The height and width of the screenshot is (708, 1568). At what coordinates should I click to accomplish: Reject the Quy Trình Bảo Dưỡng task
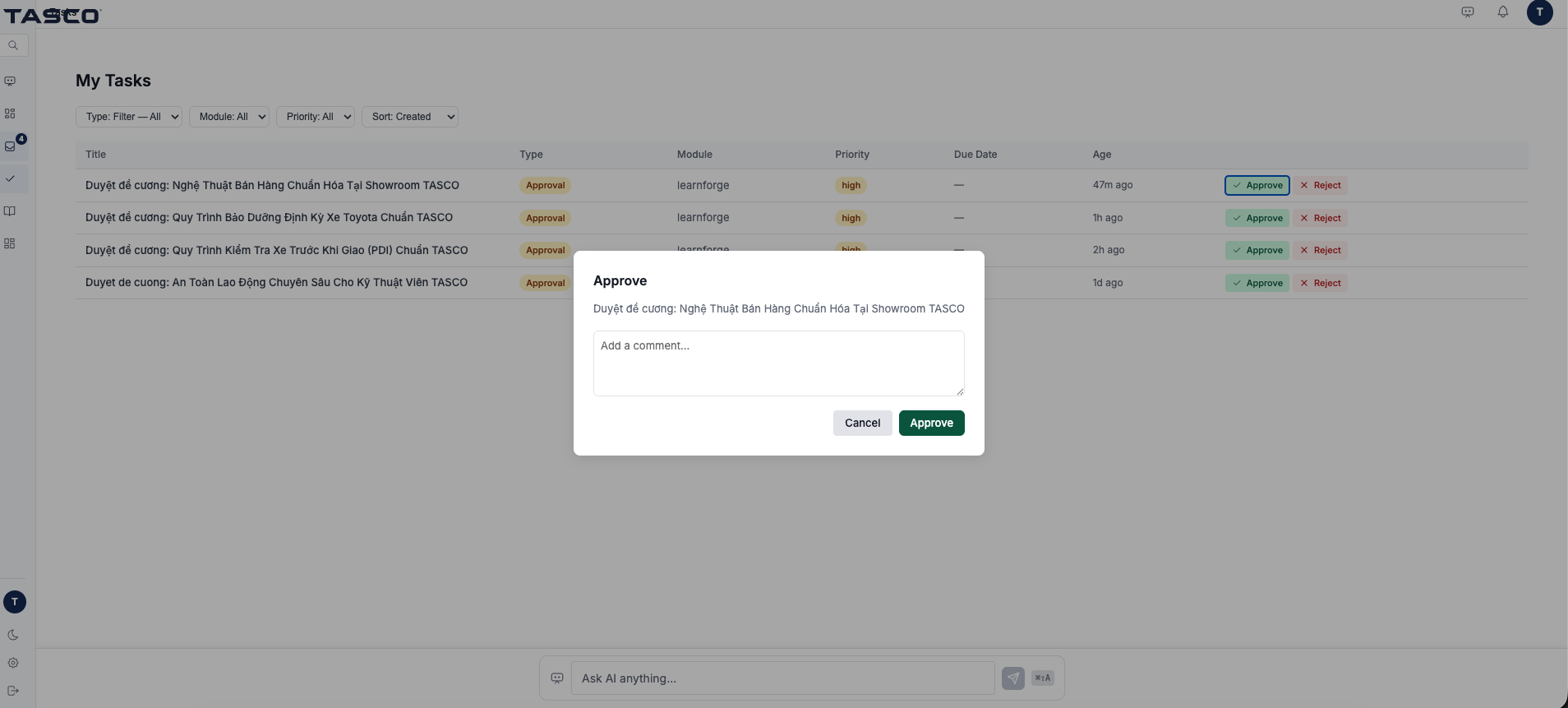[1321, 218]
